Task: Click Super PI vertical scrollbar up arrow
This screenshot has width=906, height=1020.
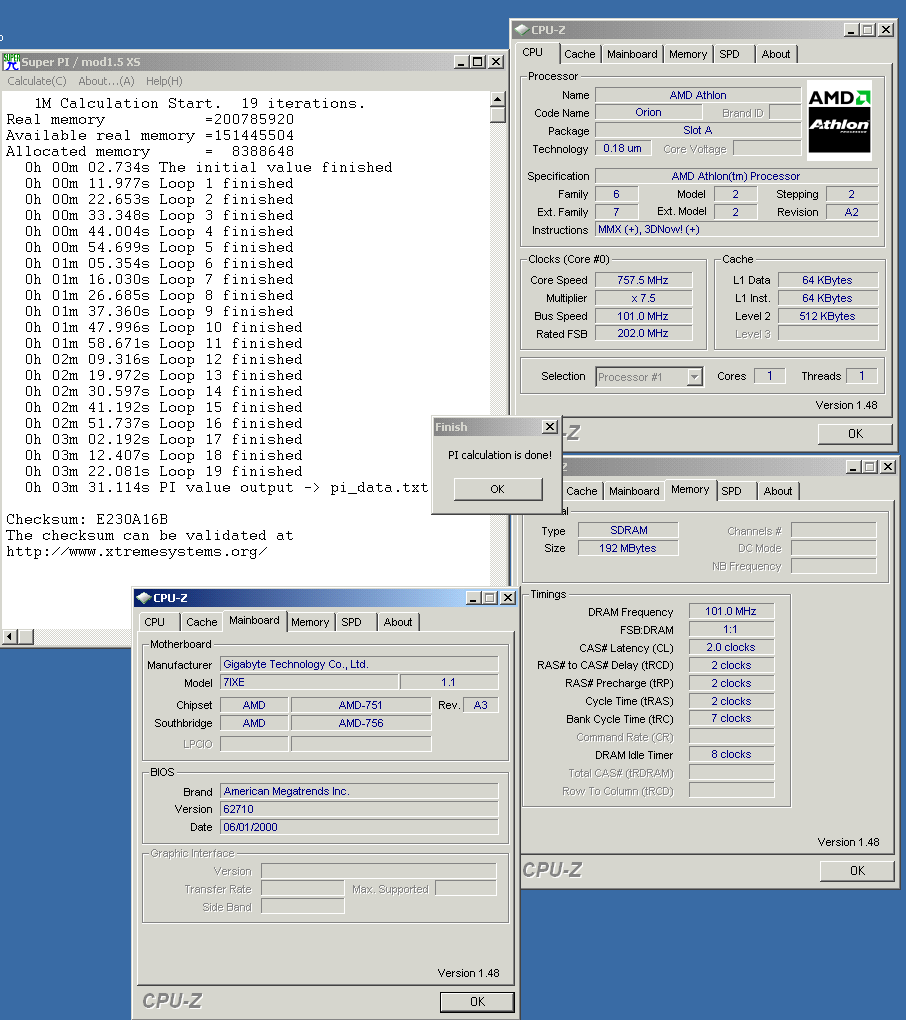Action: 498,100
